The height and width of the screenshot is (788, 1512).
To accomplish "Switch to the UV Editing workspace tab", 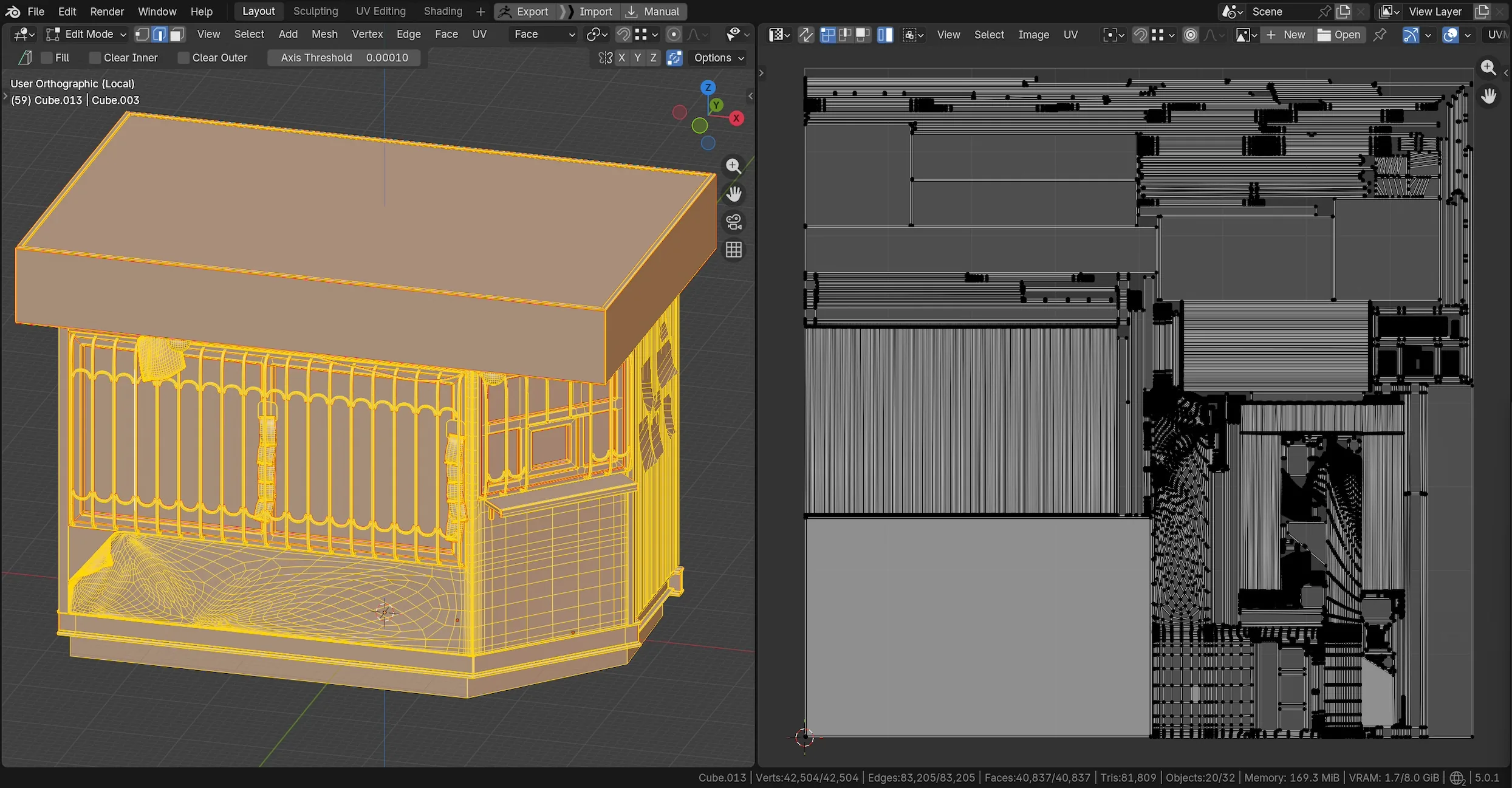I will point(380,12).
